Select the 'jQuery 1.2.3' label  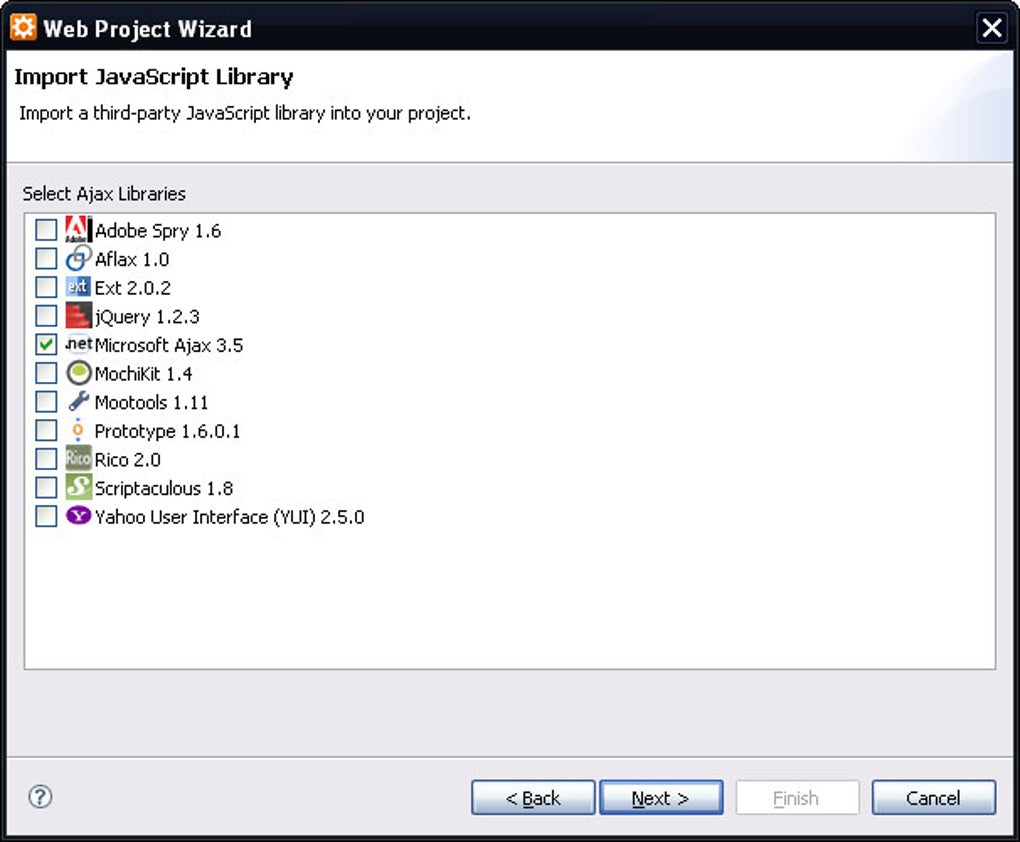tap(147, 317)
